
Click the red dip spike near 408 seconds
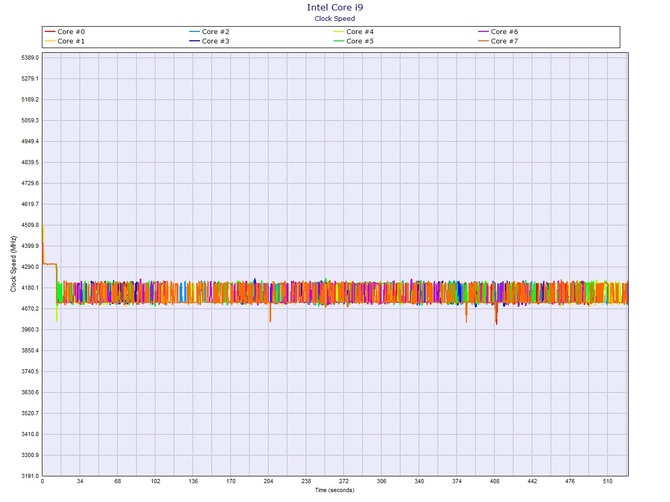[x=496, y=315]
